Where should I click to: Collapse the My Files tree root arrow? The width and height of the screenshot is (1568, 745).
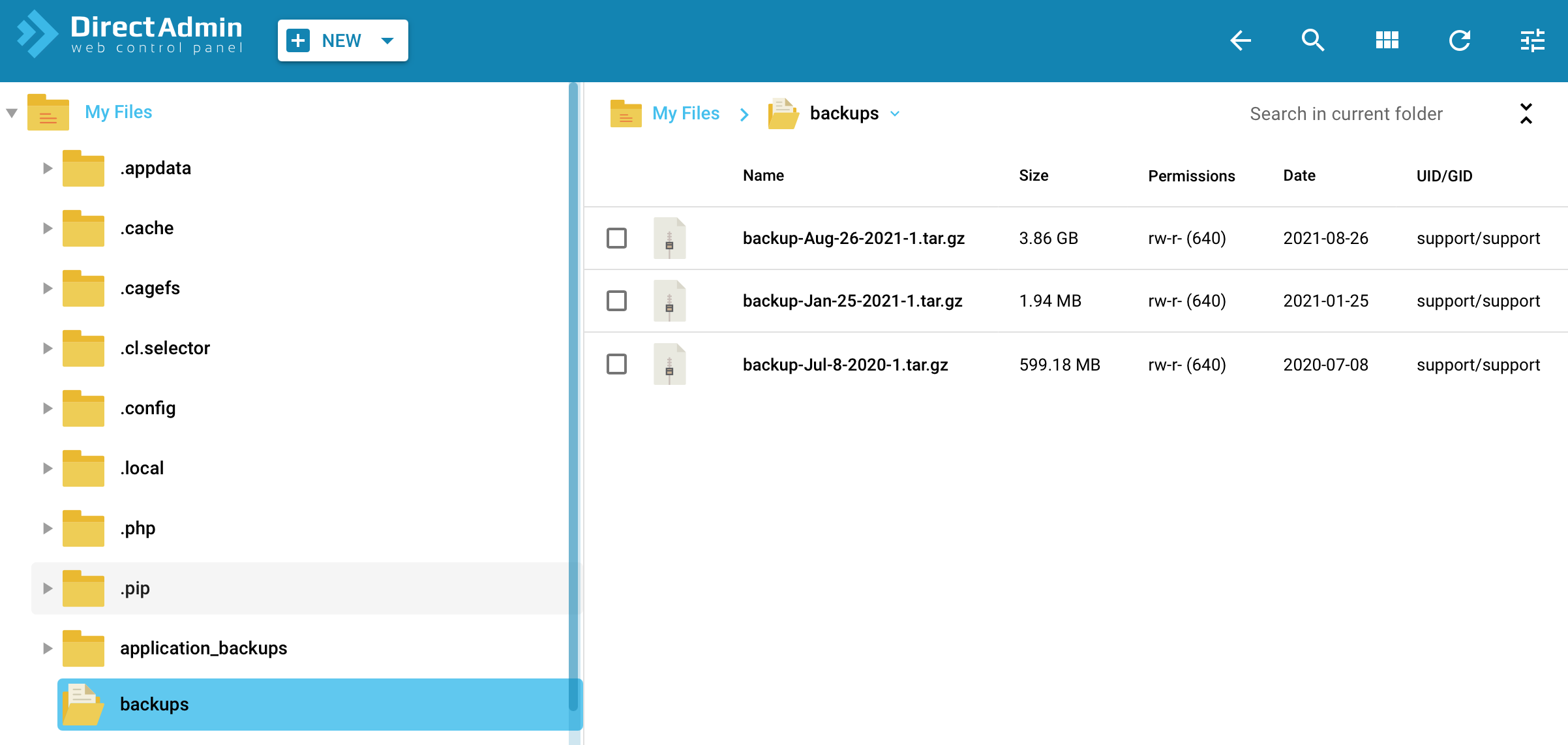(12, 113)
